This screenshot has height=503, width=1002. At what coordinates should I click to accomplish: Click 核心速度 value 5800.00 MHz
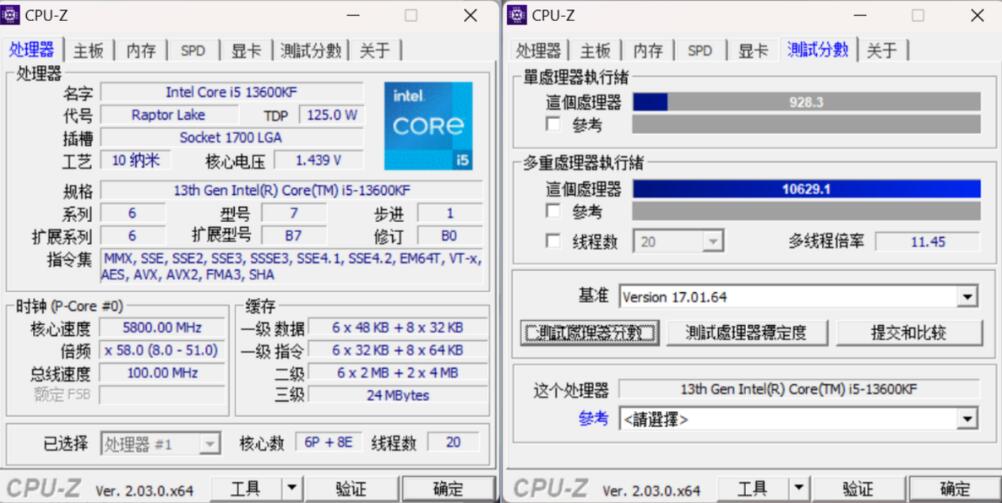tap(162, 327)
